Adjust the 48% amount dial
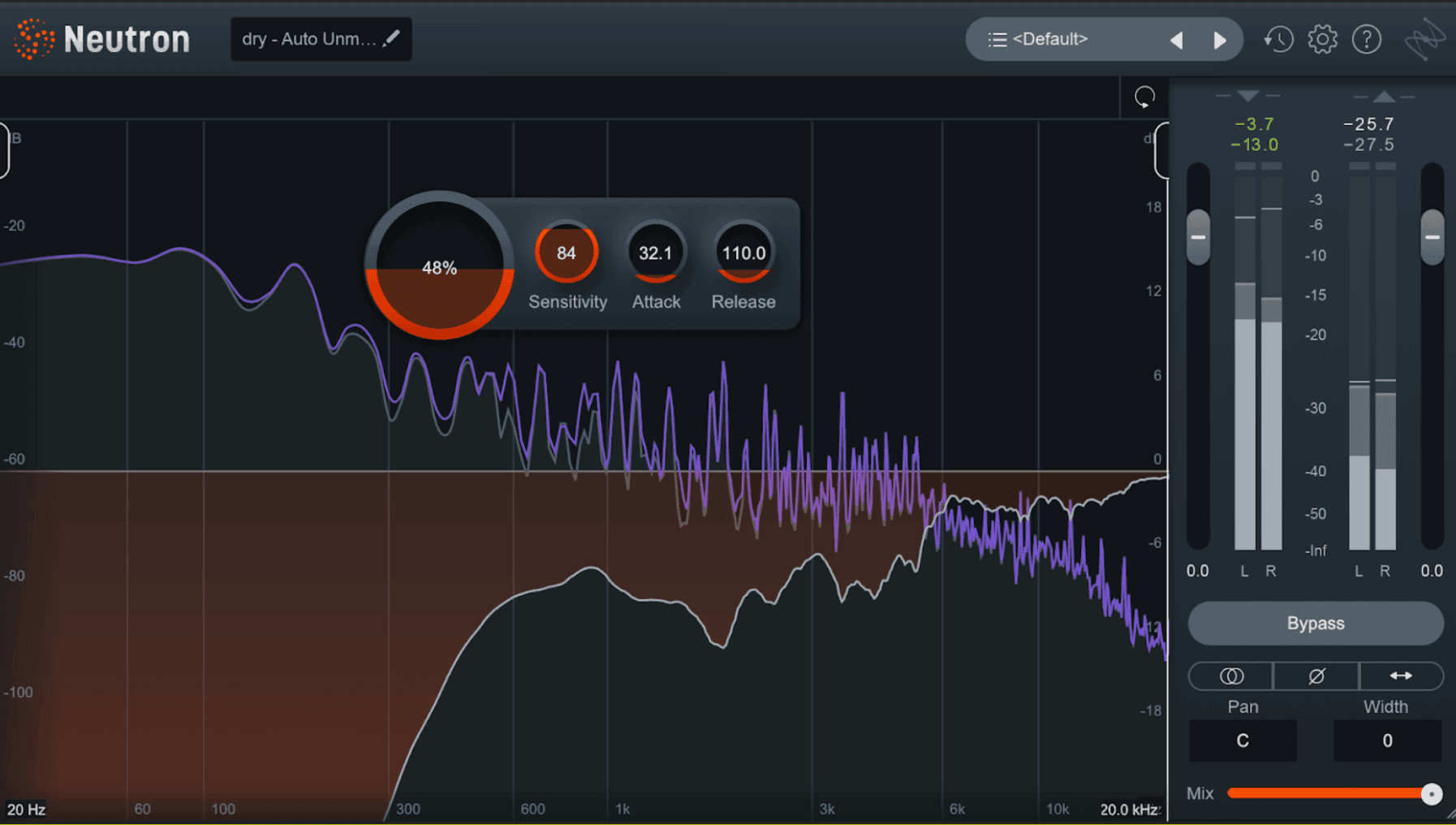Image resolution: width=1456 pixels, height=825 pixels. pyautogui.click(x=439, y=267)
